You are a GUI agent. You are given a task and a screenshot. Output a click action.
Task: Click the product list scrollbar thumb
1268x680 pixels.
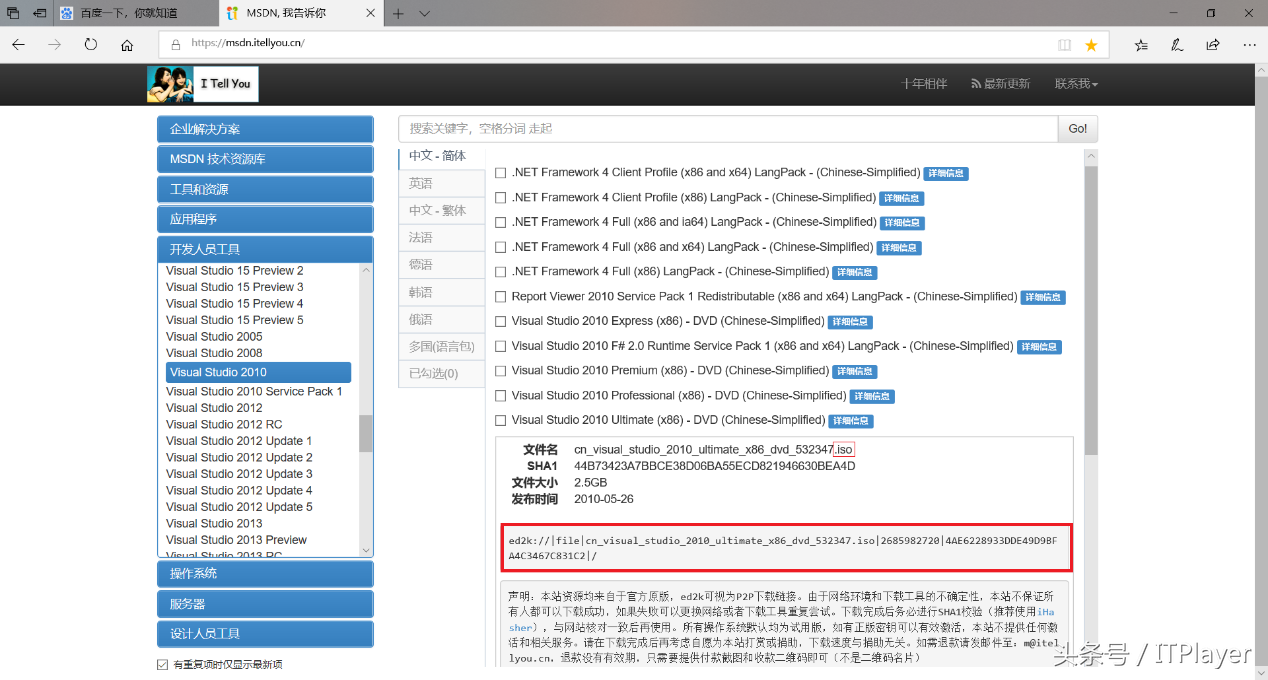(366, 433)
